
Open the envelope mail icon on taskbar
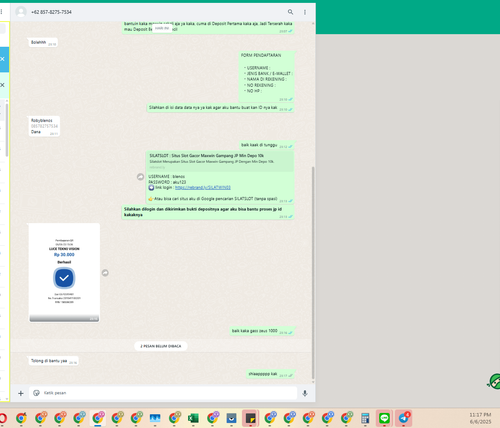tap(231, 418)
